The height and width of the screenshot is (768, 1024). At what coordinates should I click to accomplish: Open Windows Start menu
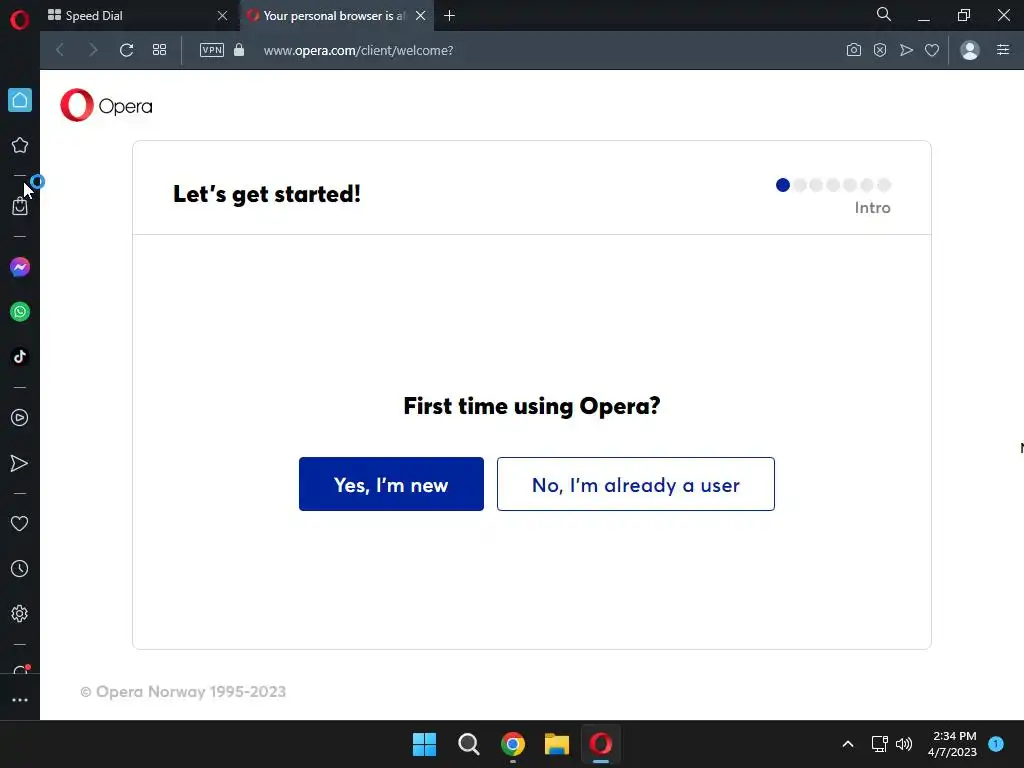click(x=424, y=744)
